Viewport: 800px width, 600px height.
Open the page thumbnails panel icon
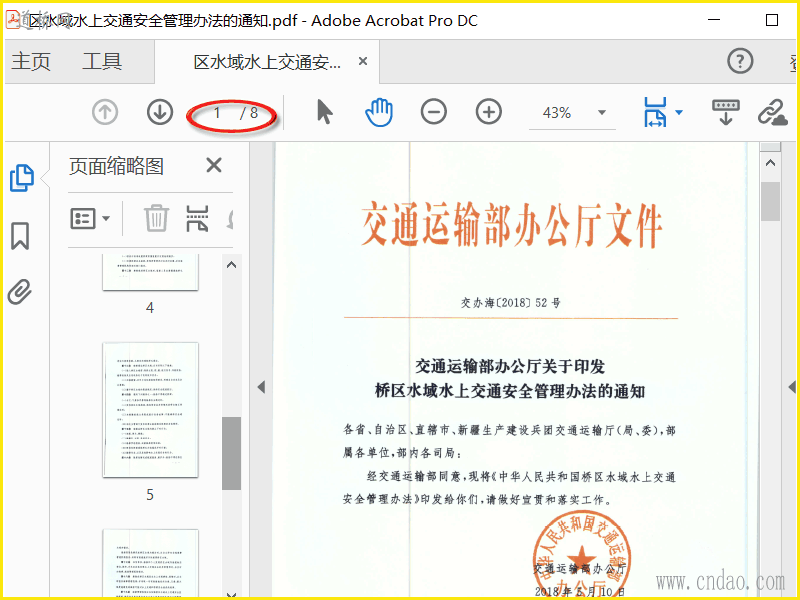click(x=22, y=178)
